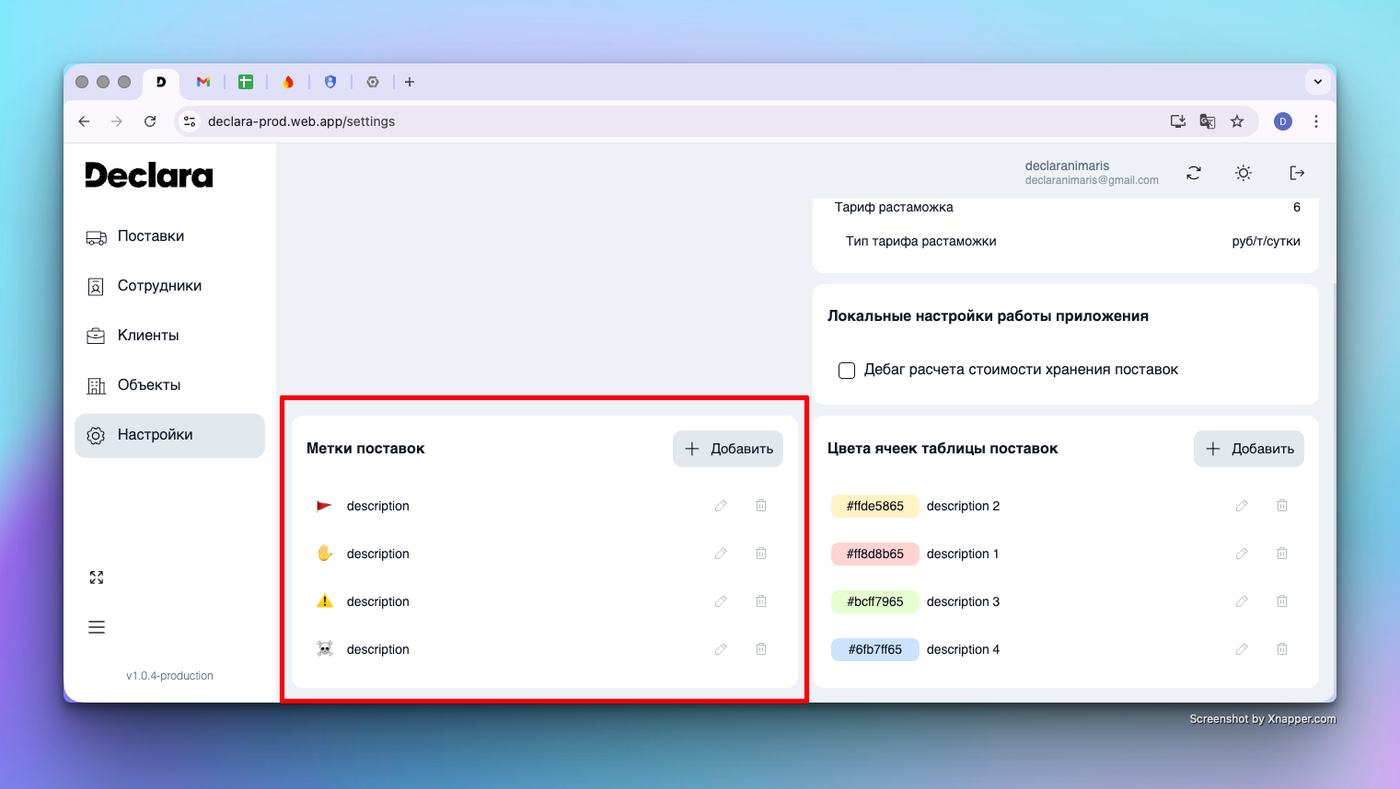Collapse the sidebar with the hamburger icon
The width and height of the screenshot is (1400, 789).
[96, 627]
